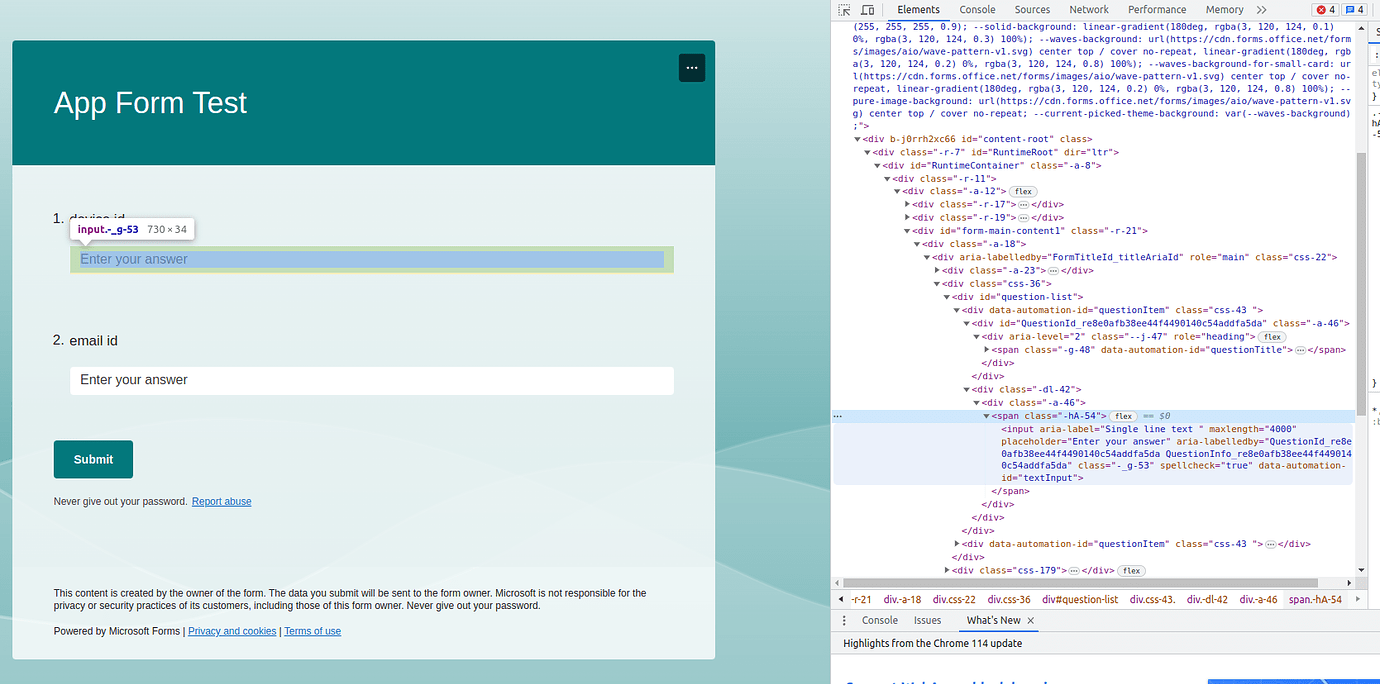The width and height of the screenshot is (1380, 684).
Task: Toggle the device toolbar icon
Action: (867, 10)
